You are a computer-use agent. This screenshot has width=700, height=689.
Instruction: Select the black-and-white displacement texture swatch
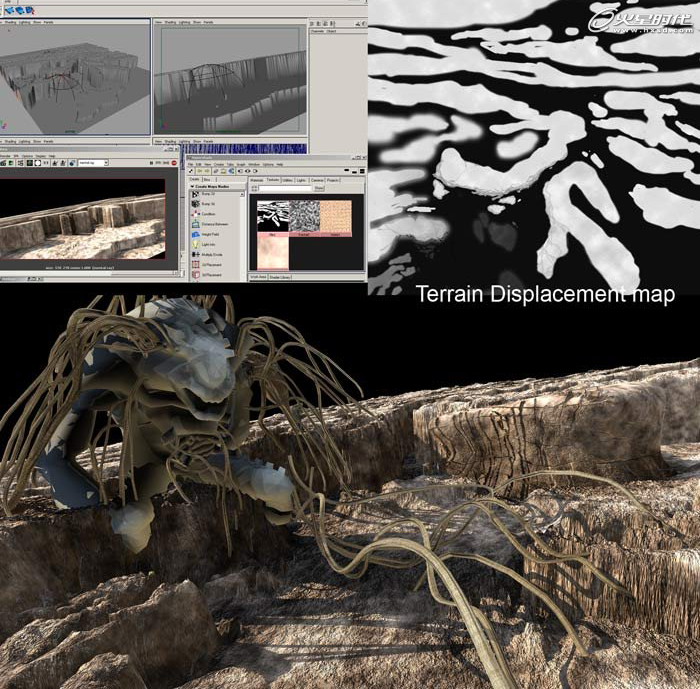[x=273, y=216]
